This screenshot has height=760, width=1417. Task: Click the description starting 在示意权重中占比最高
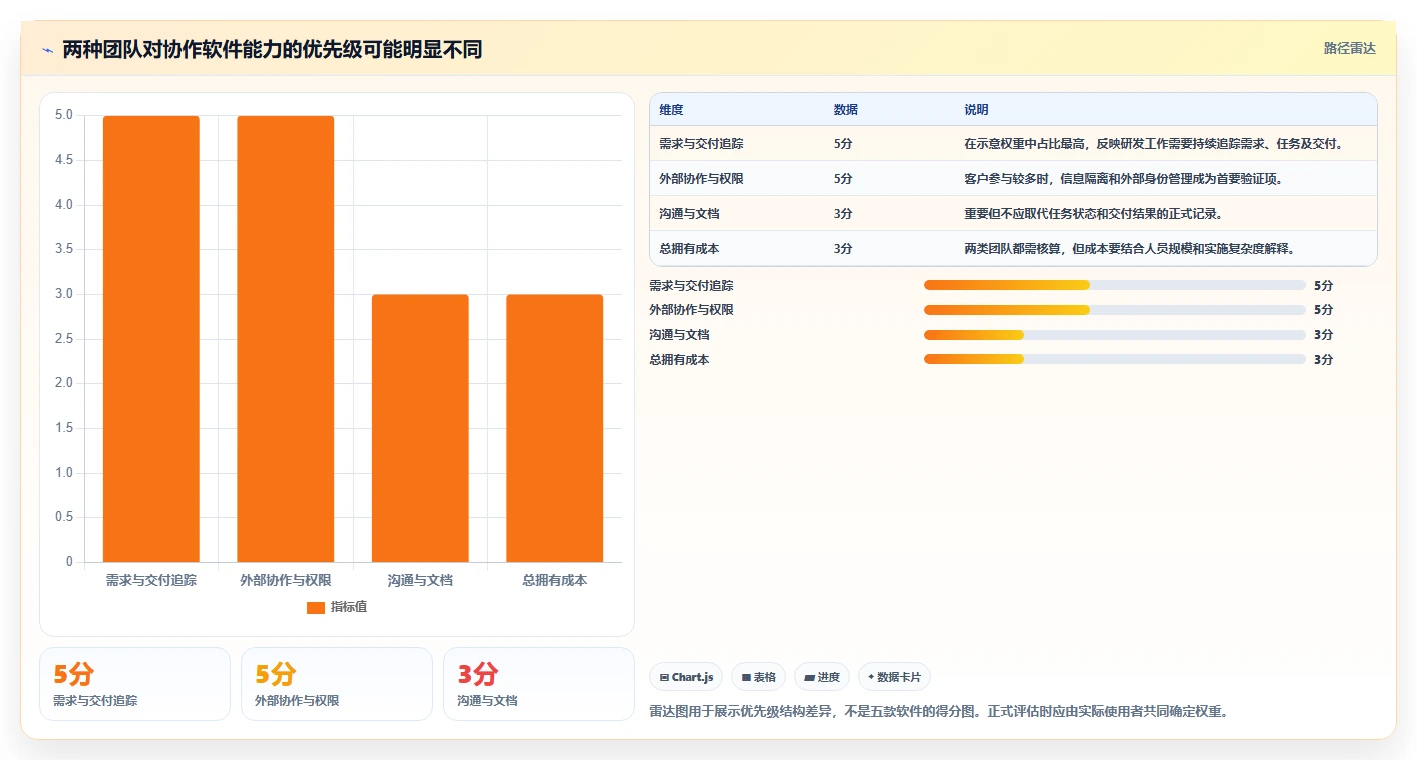pyautogui.click(x=1153, y=144)
